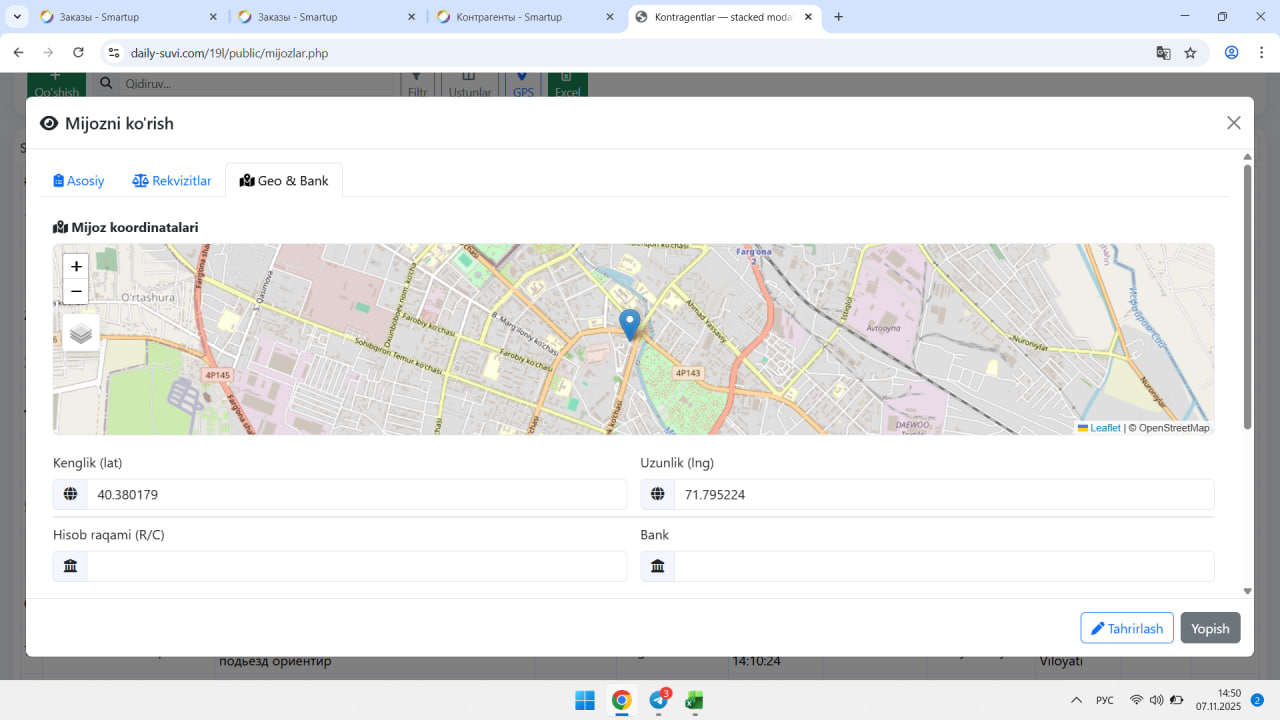Image resolution: width=1280 pixels, height=720 pixels.
Task: Select the Geo & Bank tab
Action: pyautogui.click(x=284, y=181)
